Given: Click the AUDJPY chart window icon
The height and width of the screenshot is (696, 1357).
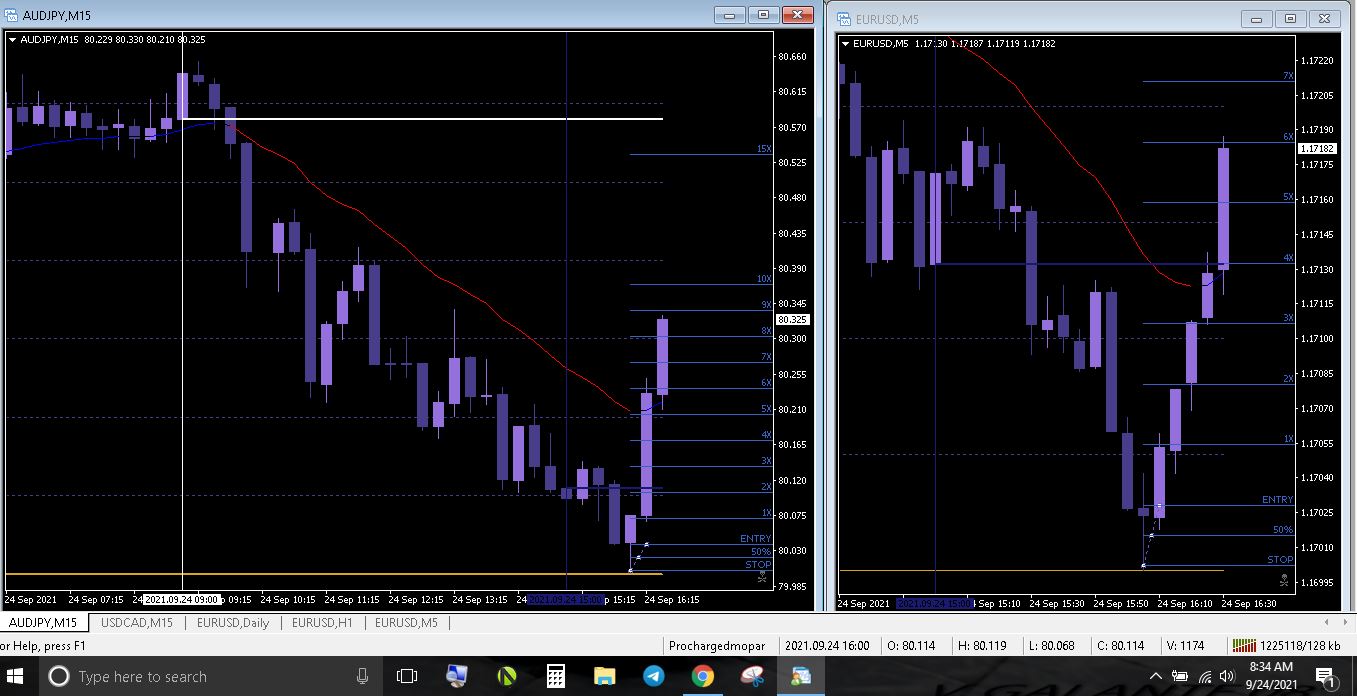Looking at the screenshot, I should point(11,15).
